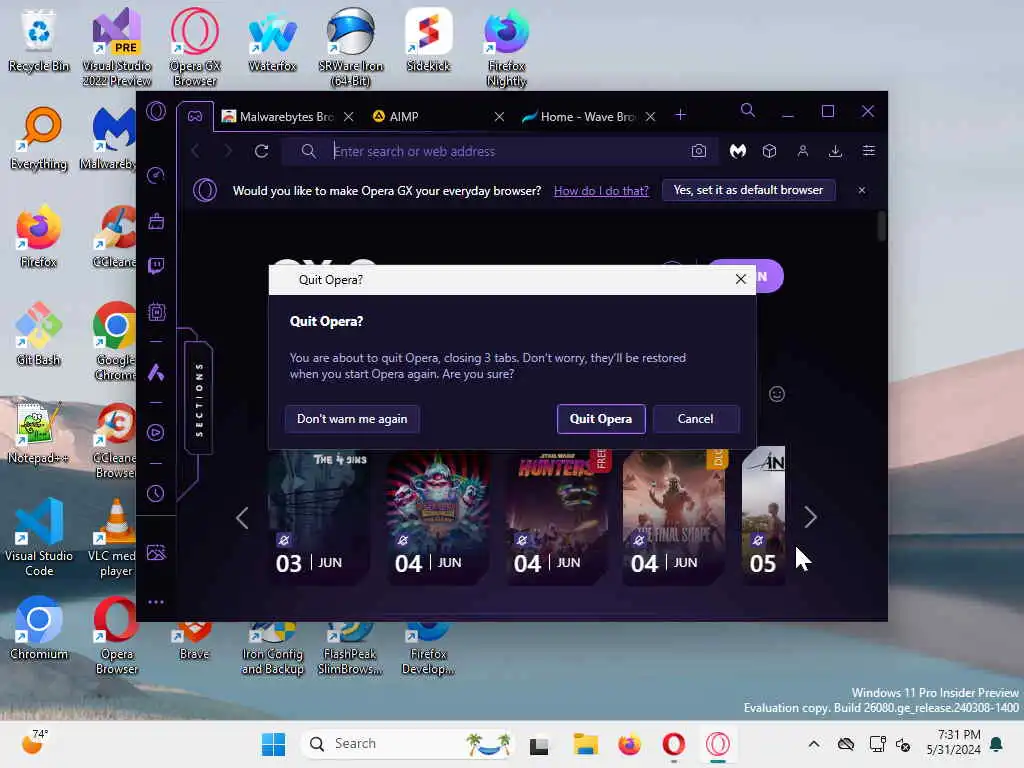Image resolution: width=1024 pixels, height=768 pixels.
Task: Open sidebar three-dots more options
Action: [x=156, y=601]
